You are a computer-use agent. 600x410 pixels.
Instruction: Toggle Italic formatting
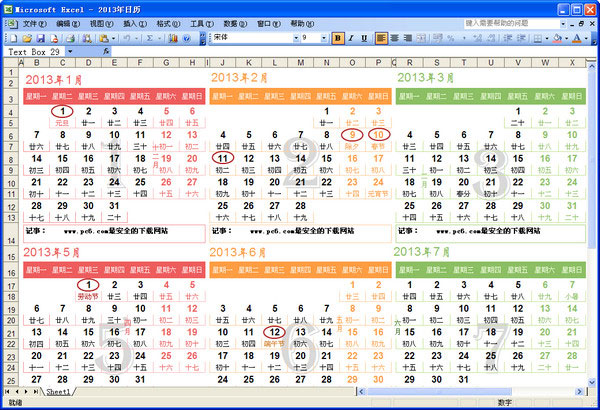[x=351, y=38]
